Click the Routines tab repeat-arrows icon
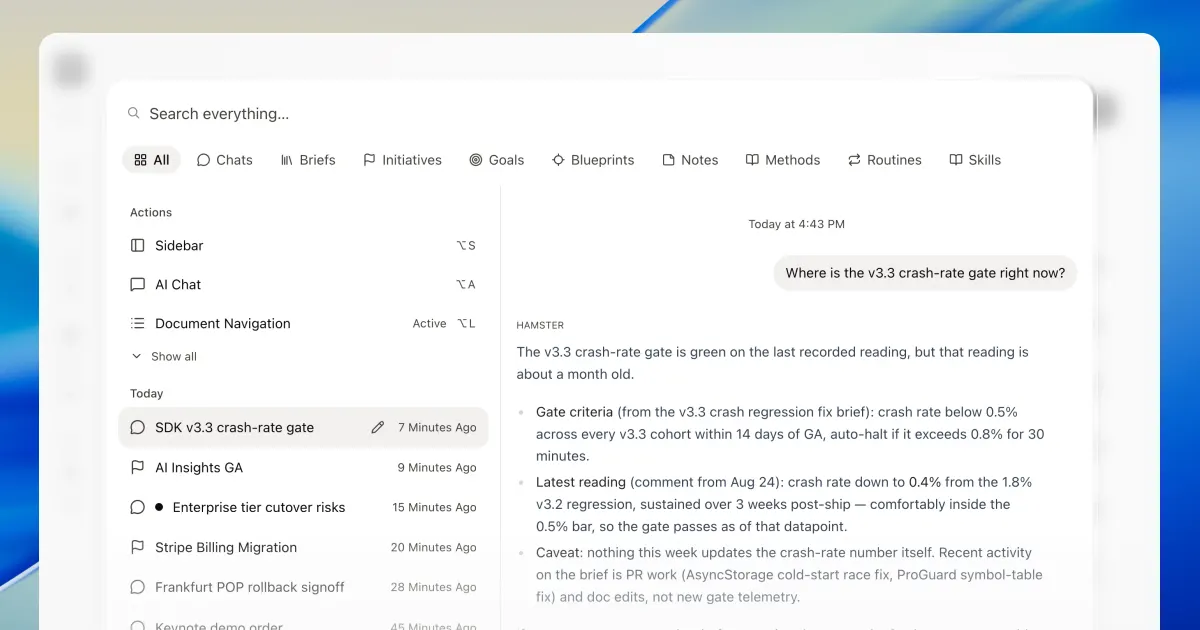The height and width of the screenshot is (630, 1200). [x=854, y=160]
